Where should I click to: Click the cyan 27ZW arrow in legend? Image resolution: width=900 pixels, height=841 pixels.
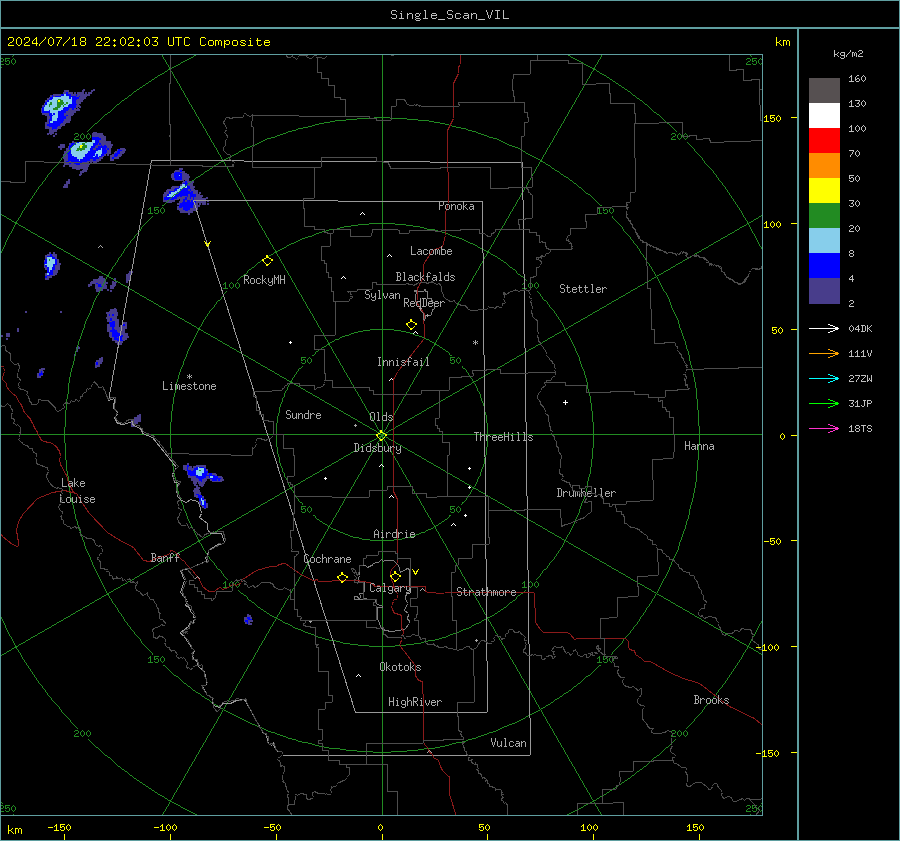(824, 378)
